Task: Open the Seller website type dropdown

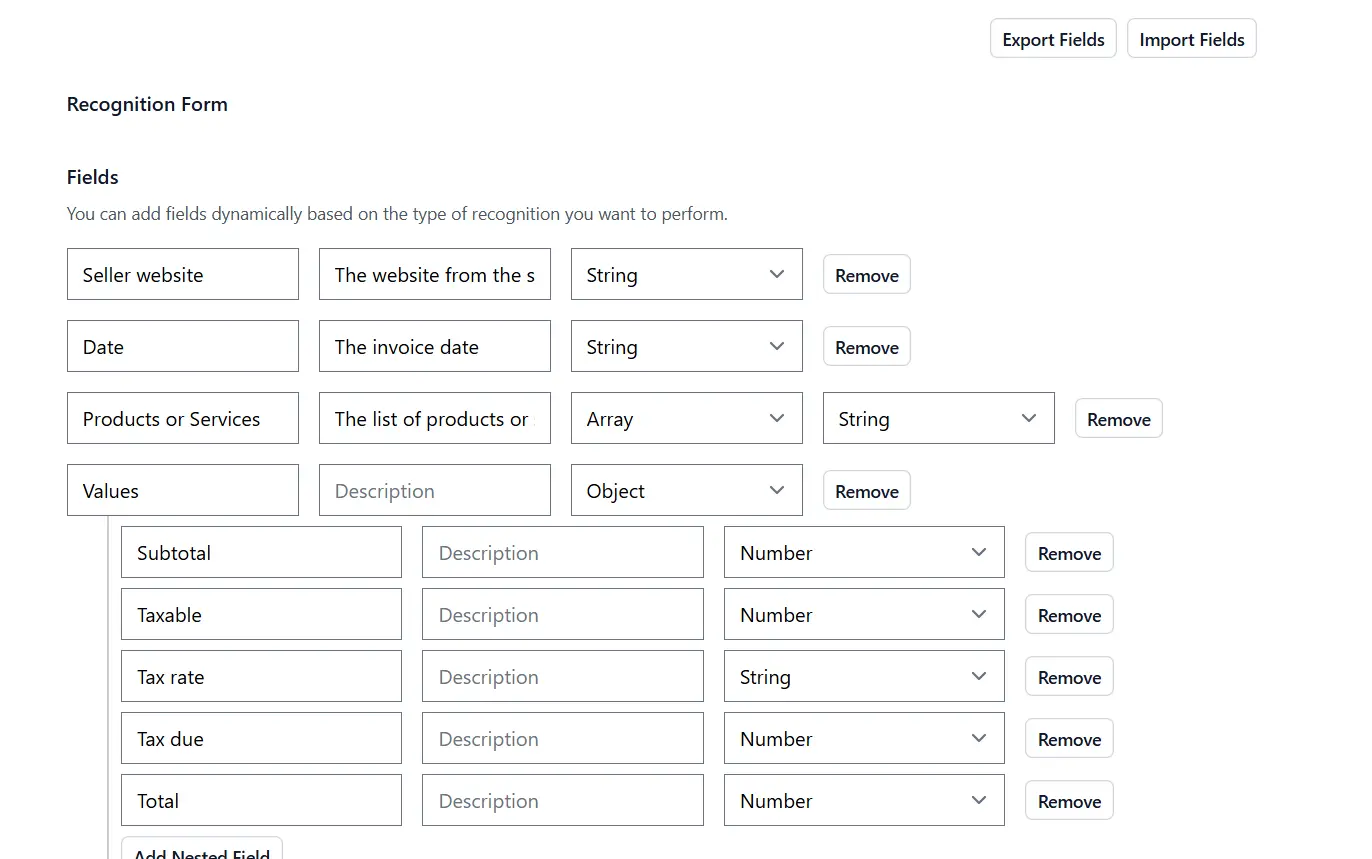Action: (x=686, y=274)
